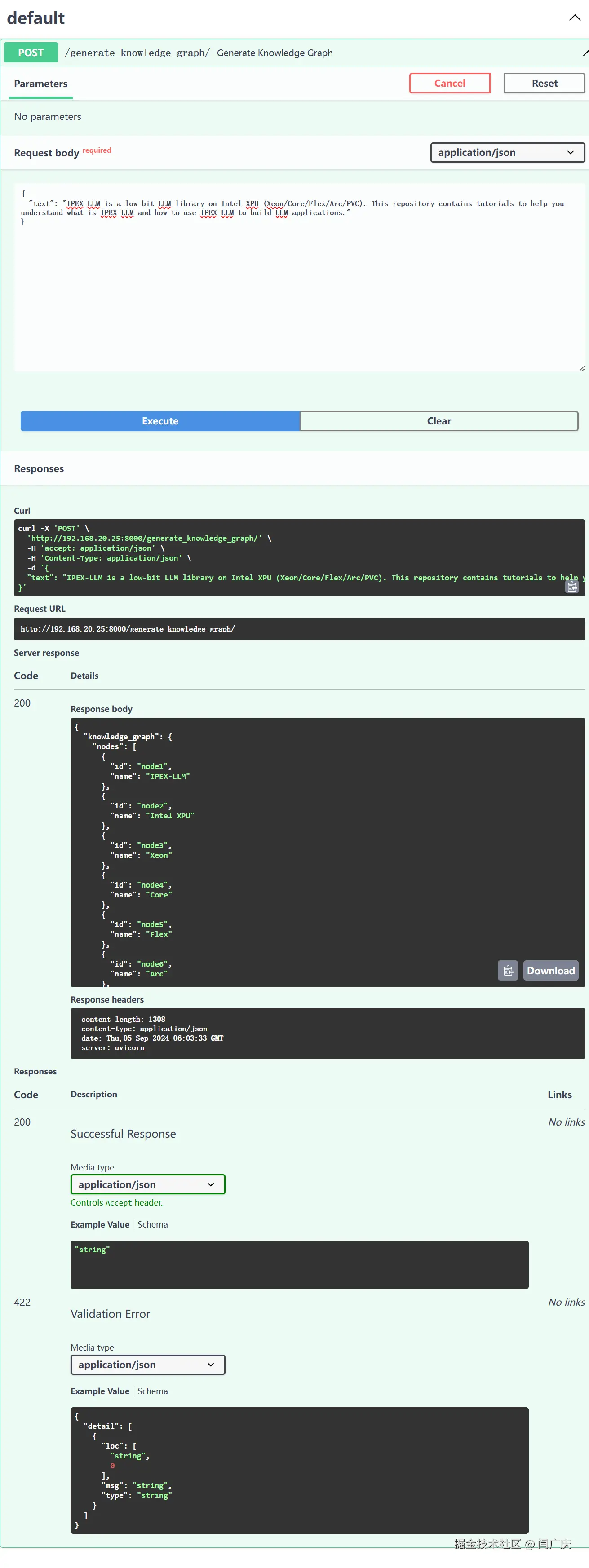
Task: Select the Parameters tab
Action: click(x=41, y=84)
